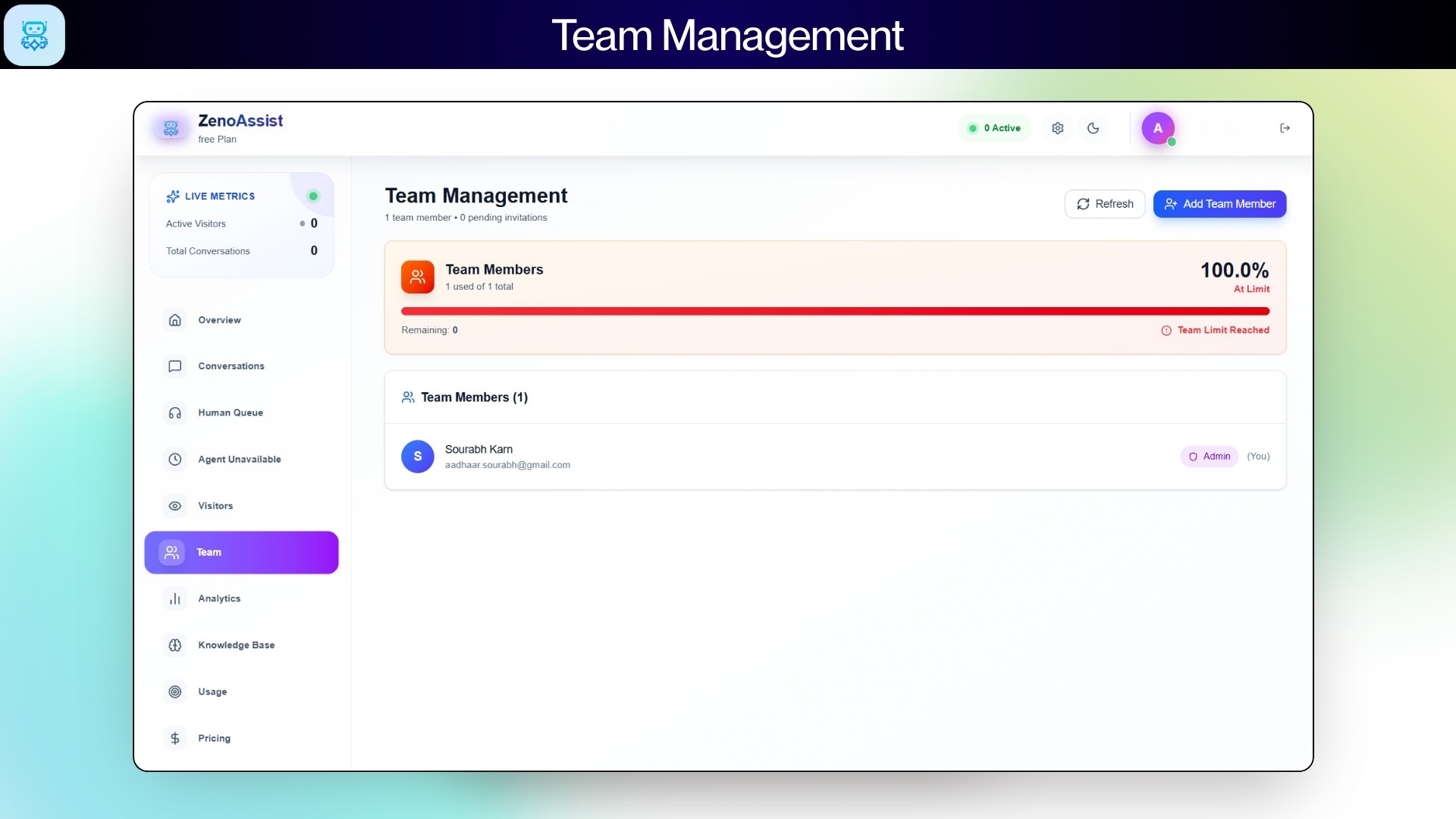Open the Usage panel
Image resolution: width=1456 pixels, height=819 pixels.
point(212,692)
